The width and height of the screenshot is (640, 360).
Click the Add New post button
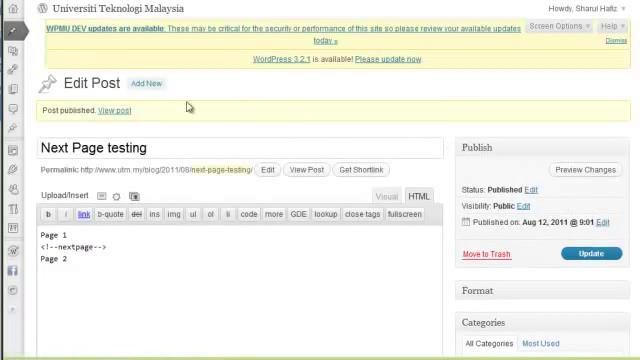coord(147,83)
